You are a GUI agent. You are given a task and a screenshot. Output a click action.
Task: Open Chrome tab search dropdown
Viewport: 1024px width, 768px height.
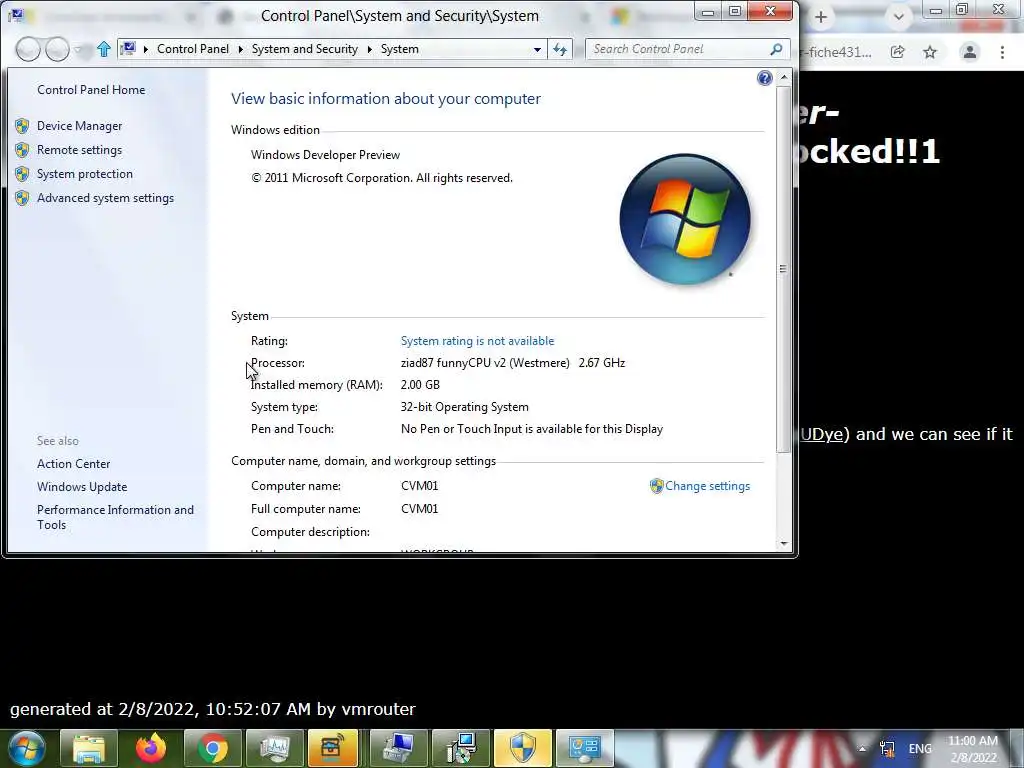[899, 18]
